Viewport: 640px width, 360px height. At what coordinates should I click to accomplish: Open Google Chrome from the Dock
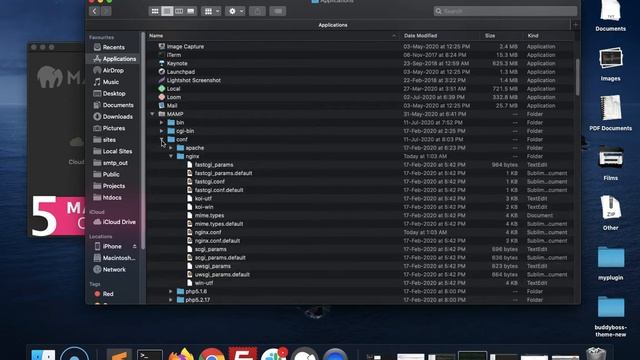[x=211, y=354]
